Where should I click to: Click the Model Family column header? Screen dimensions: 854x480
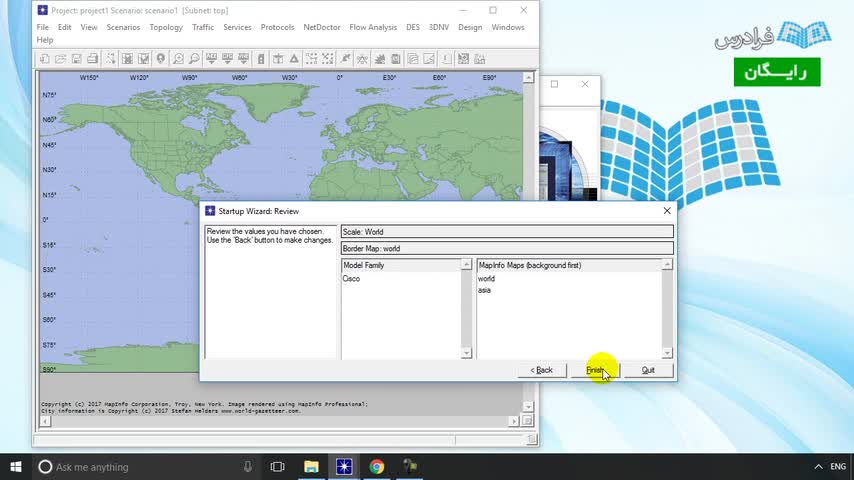(401, 265)
